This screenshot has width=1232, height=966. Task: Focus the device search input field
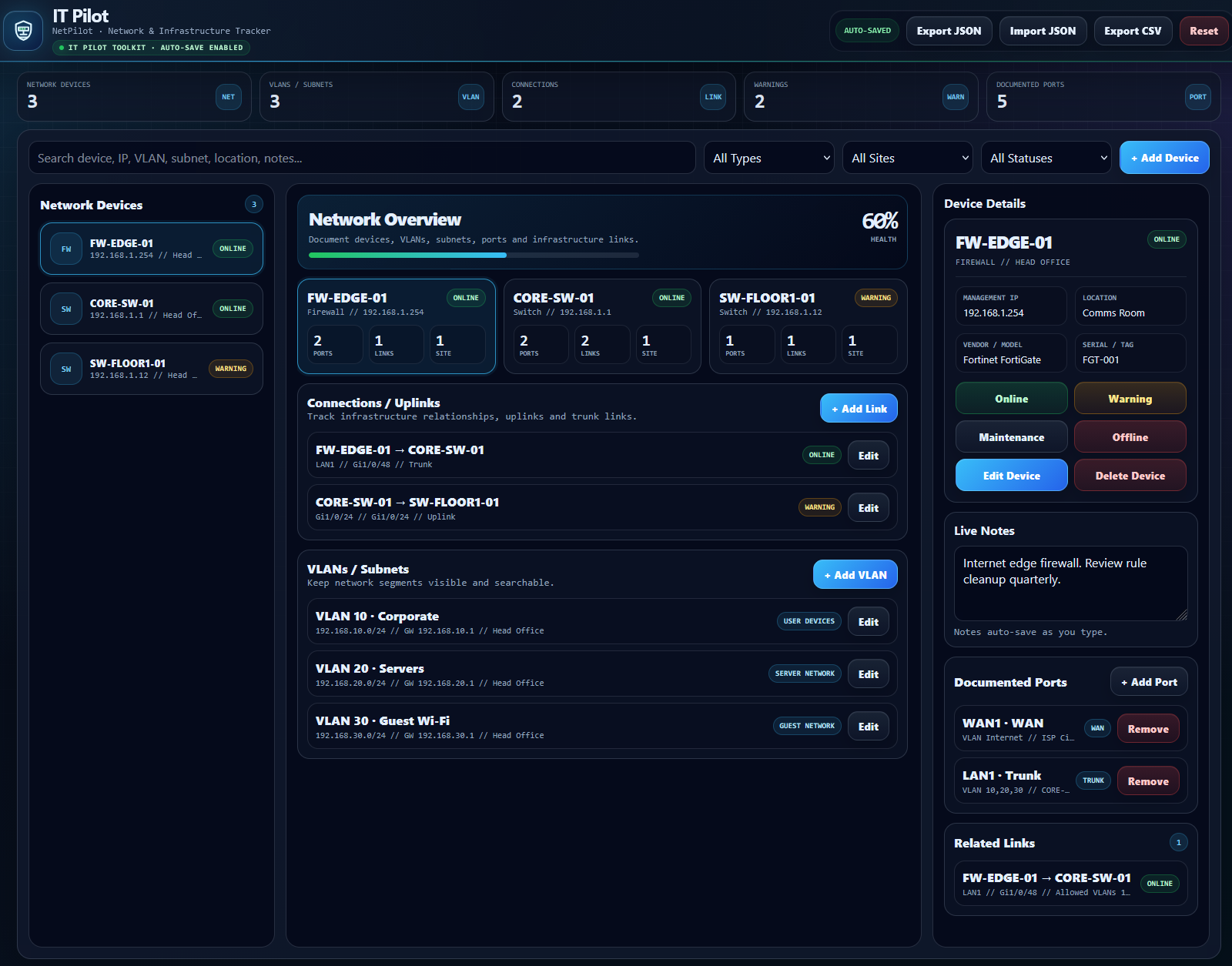click(362, 158)
